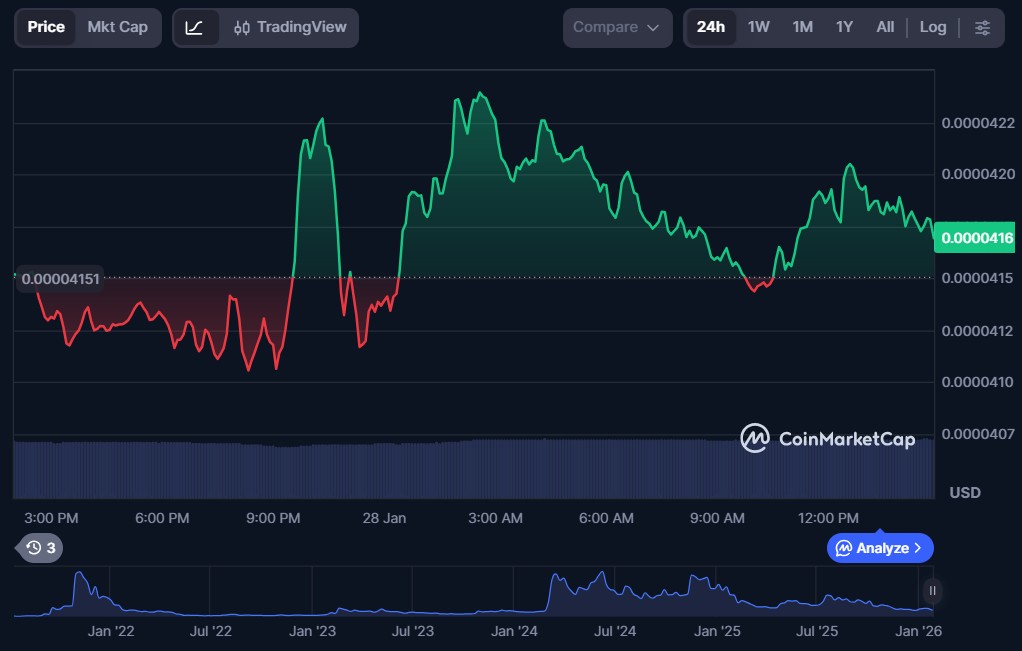This screenshot has width=1022, height=651.
Task: Click the range selector pause handle
Action: tap(932, 590)
